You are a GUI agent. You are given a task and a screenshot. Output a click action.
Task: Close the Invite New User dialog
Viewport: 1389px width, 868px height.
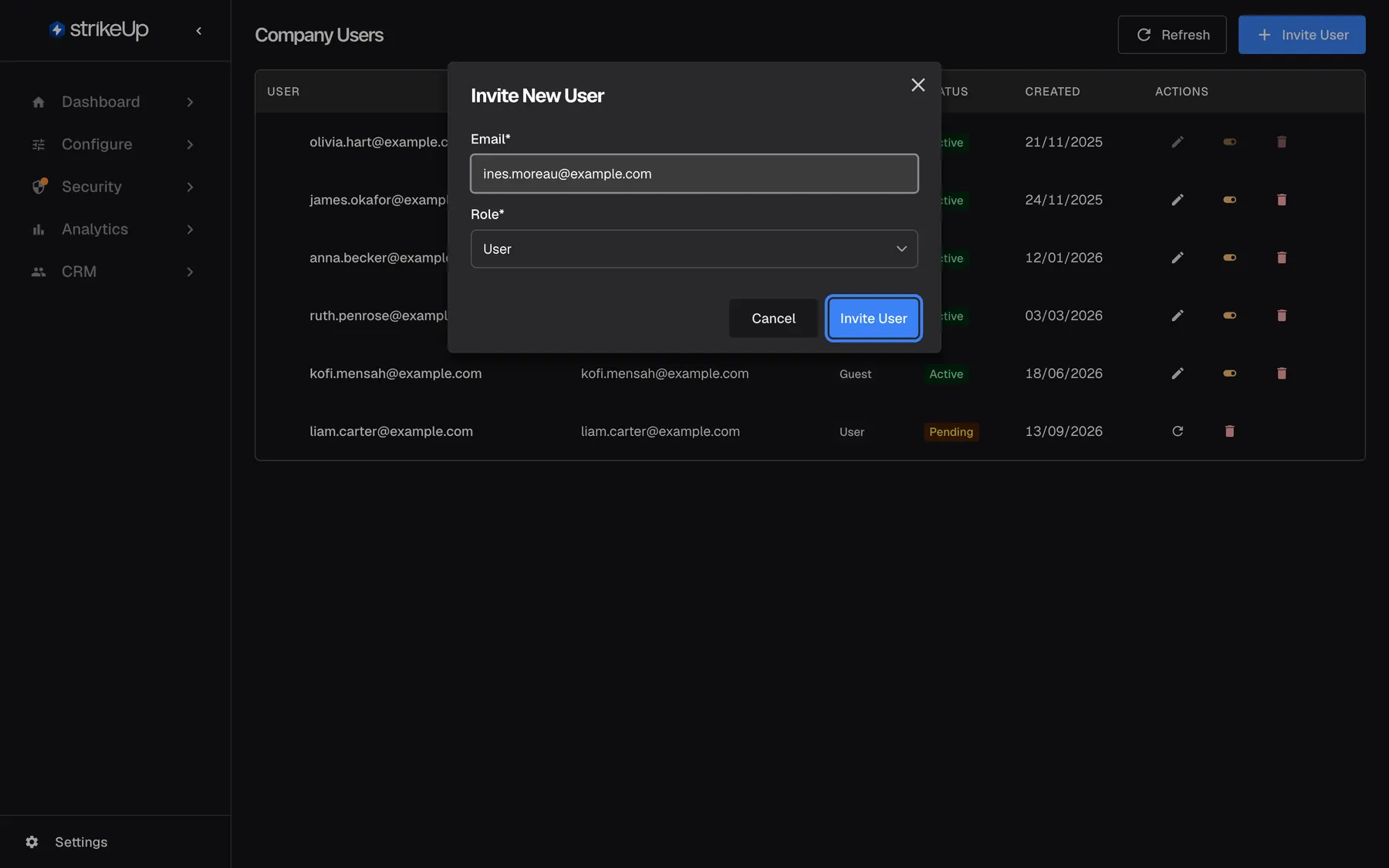coord(918,85)
